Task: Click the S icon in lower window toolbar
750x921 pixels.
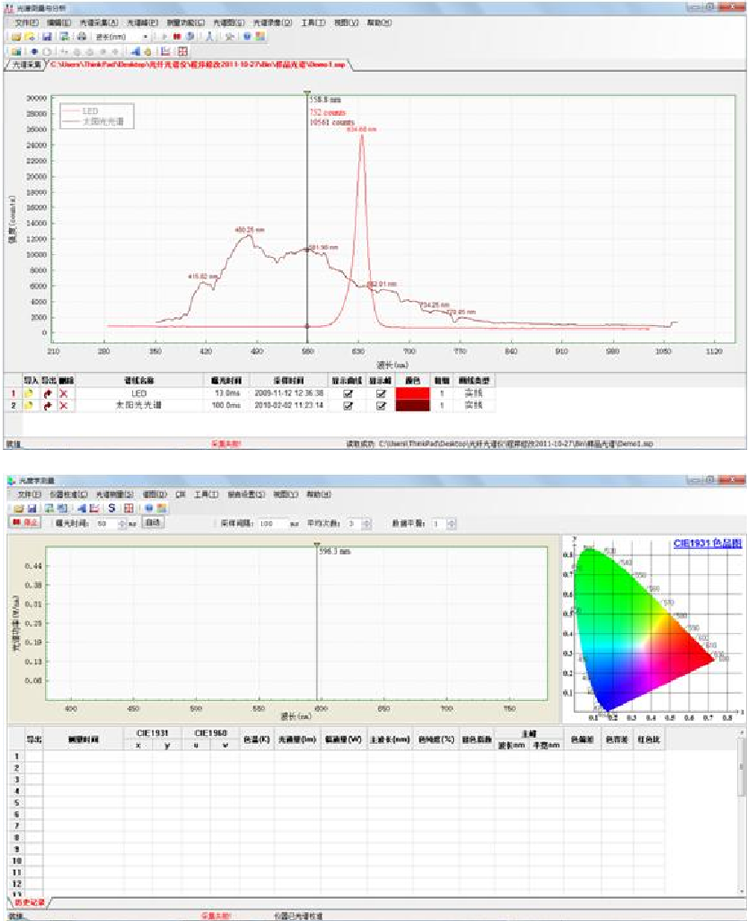Action: 112,508
